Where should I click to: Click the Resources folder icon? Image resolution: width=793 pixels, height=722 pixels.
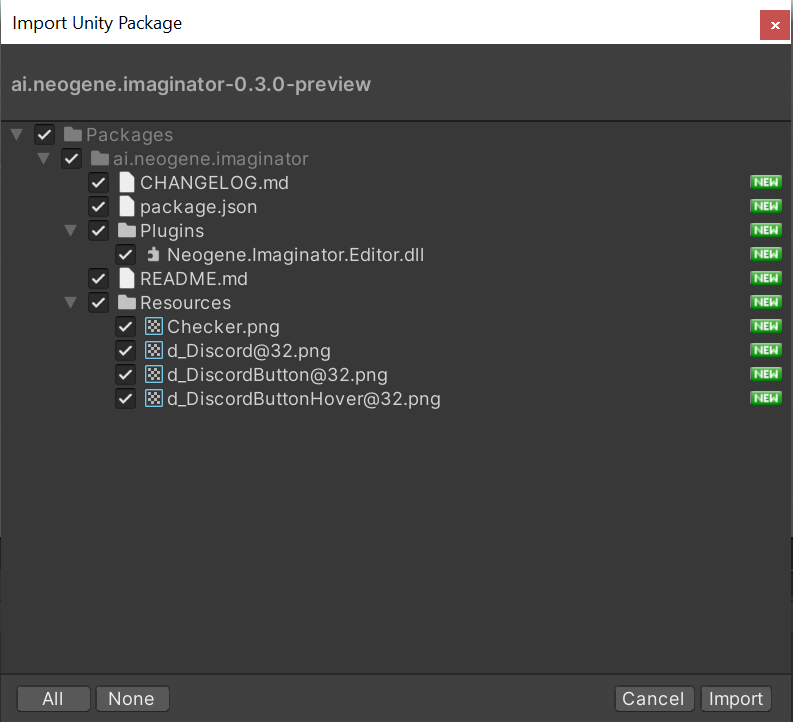point(126,302)
